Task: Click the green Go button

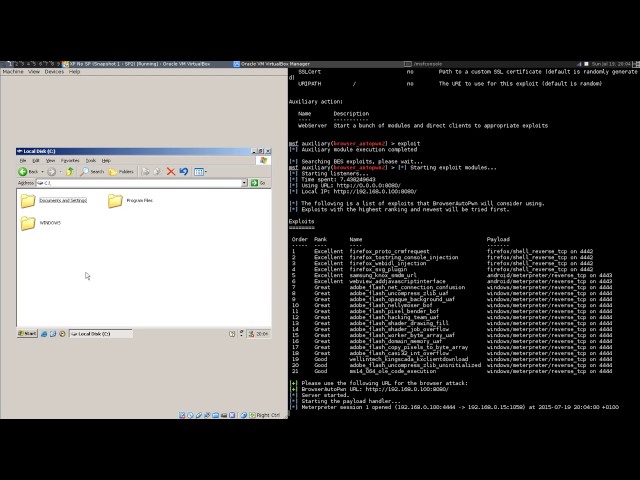Action: click(x=258, y=183)
